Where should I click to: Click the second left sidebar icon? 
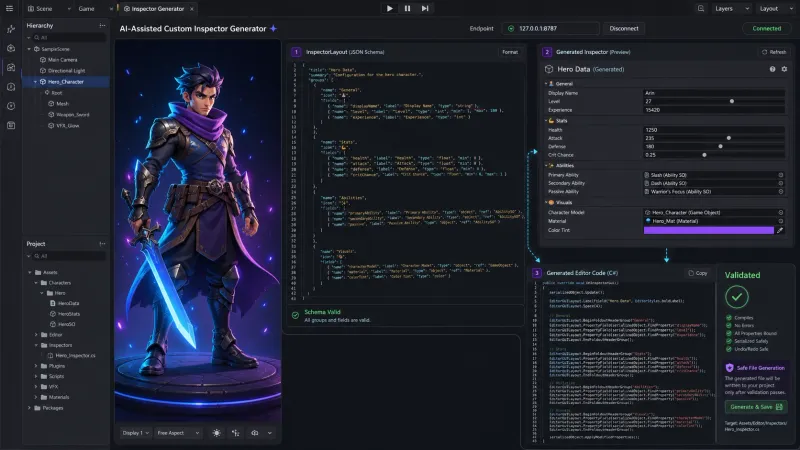coord(11,48)
